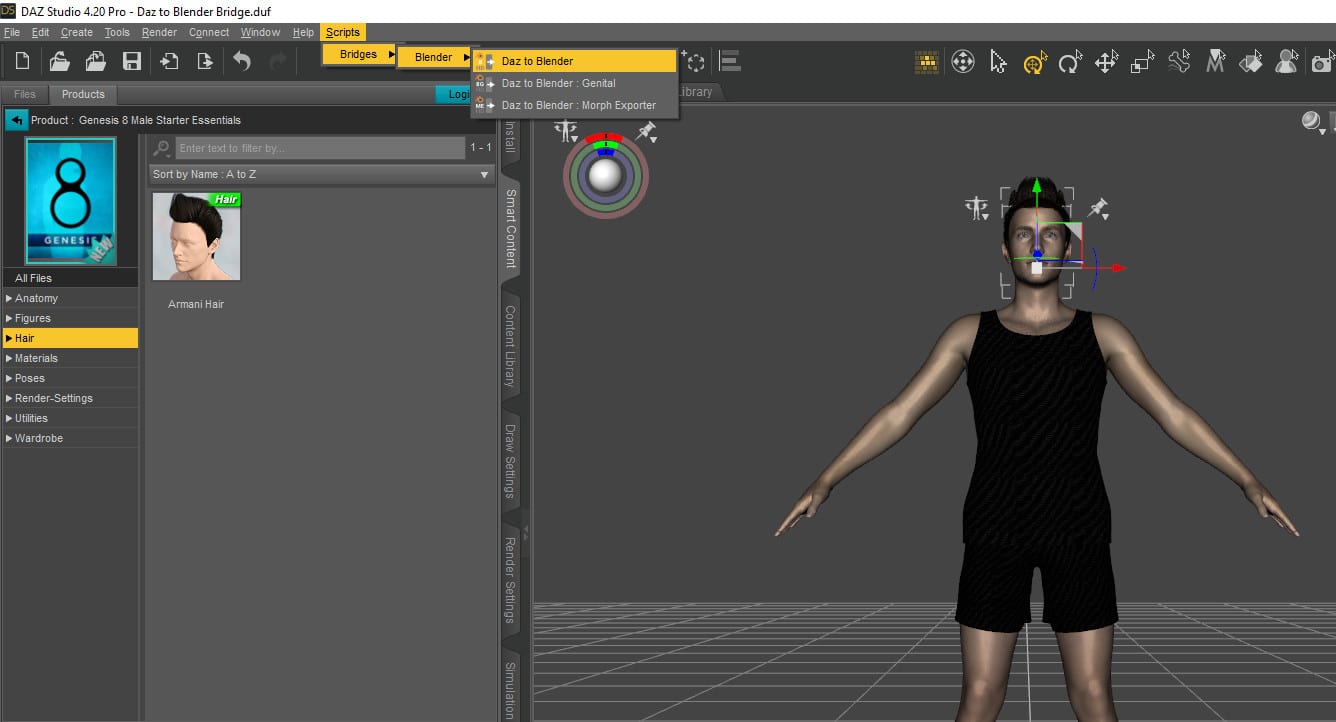Select the Morph tool M icon
Viewport: 1336px width, 722px height.
point(1215,63)
